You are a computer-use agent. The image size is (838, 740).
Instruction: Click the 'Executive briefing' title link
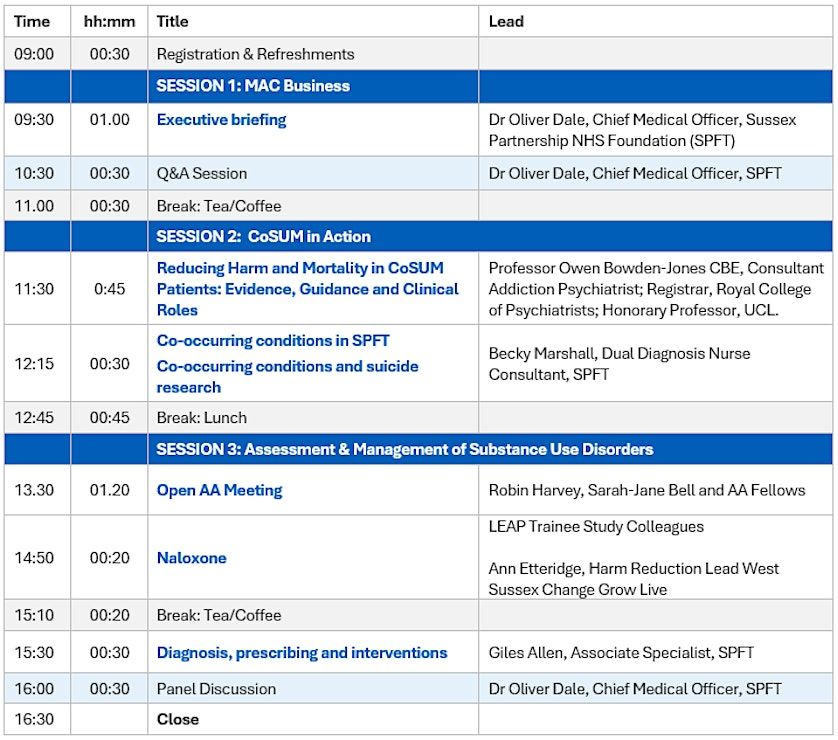click(x=221, y=120)
